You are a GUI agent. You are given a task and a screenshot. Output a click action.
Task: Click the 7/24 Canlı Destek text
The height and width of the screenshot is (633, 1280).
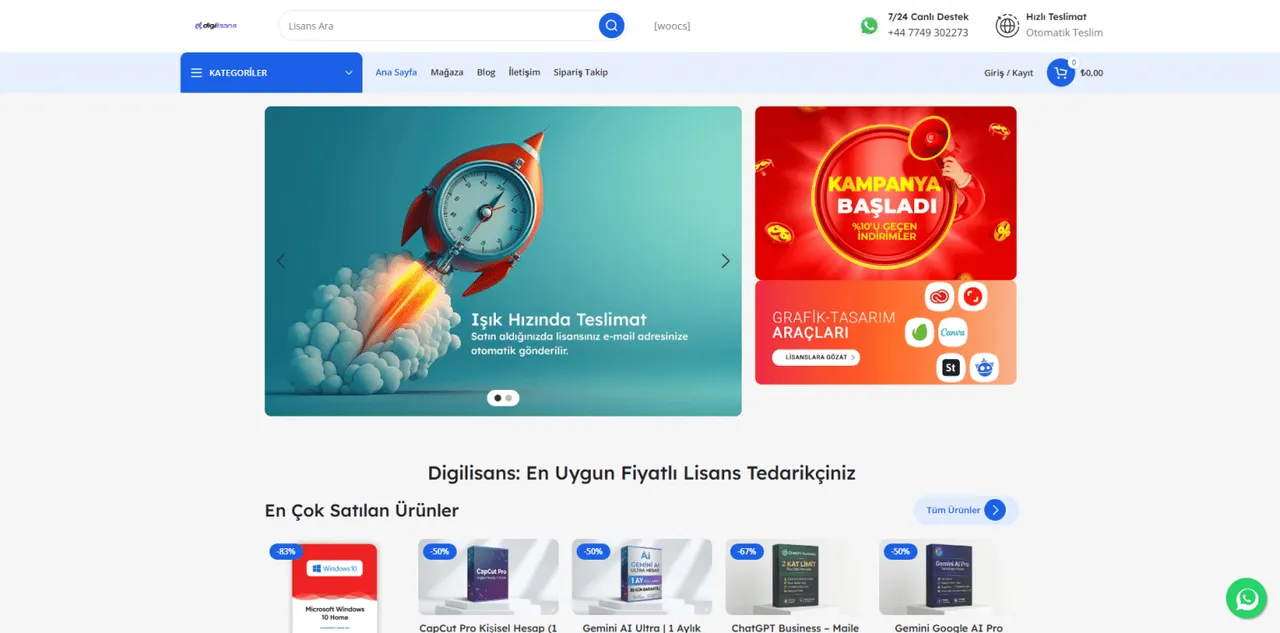click(928, 17)
